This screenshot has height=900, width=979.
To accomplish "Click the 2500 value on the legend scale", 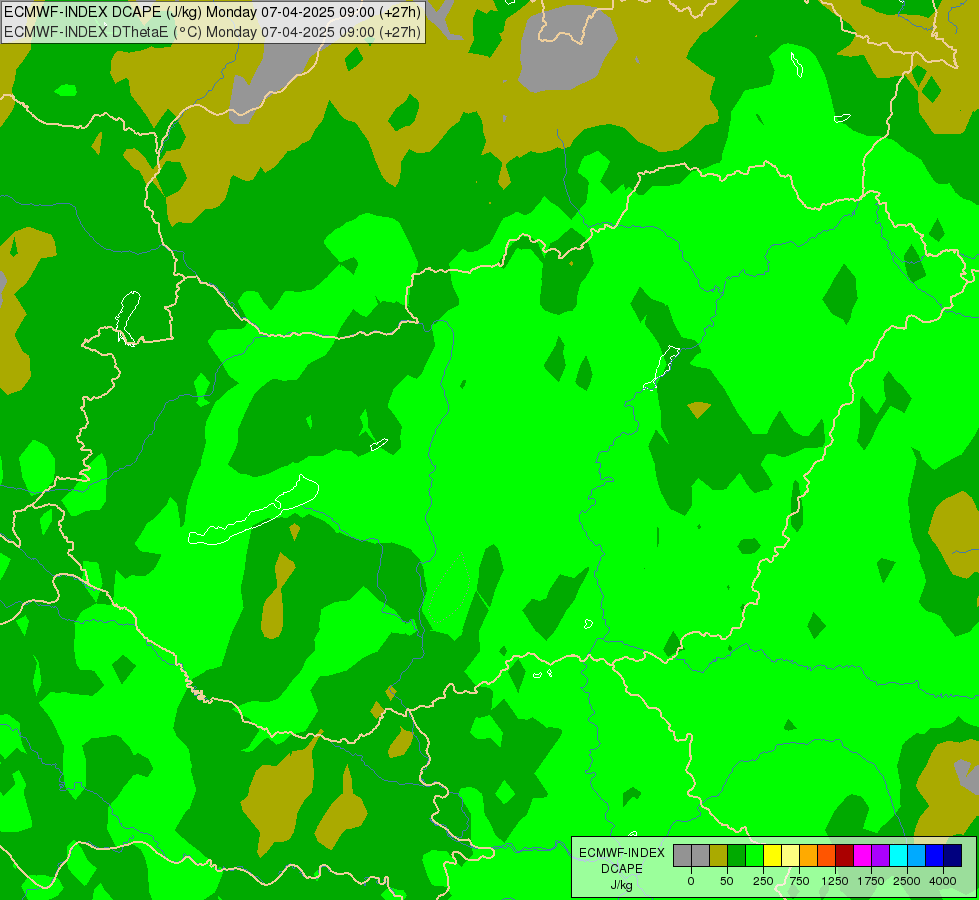I will point(907,881).
